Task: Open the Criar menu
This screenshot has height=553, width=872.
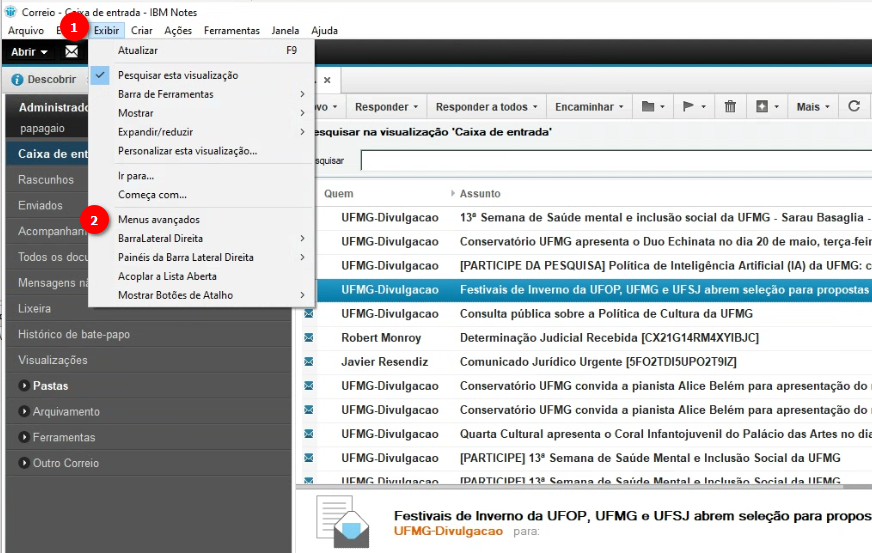Action: point(142,31)
